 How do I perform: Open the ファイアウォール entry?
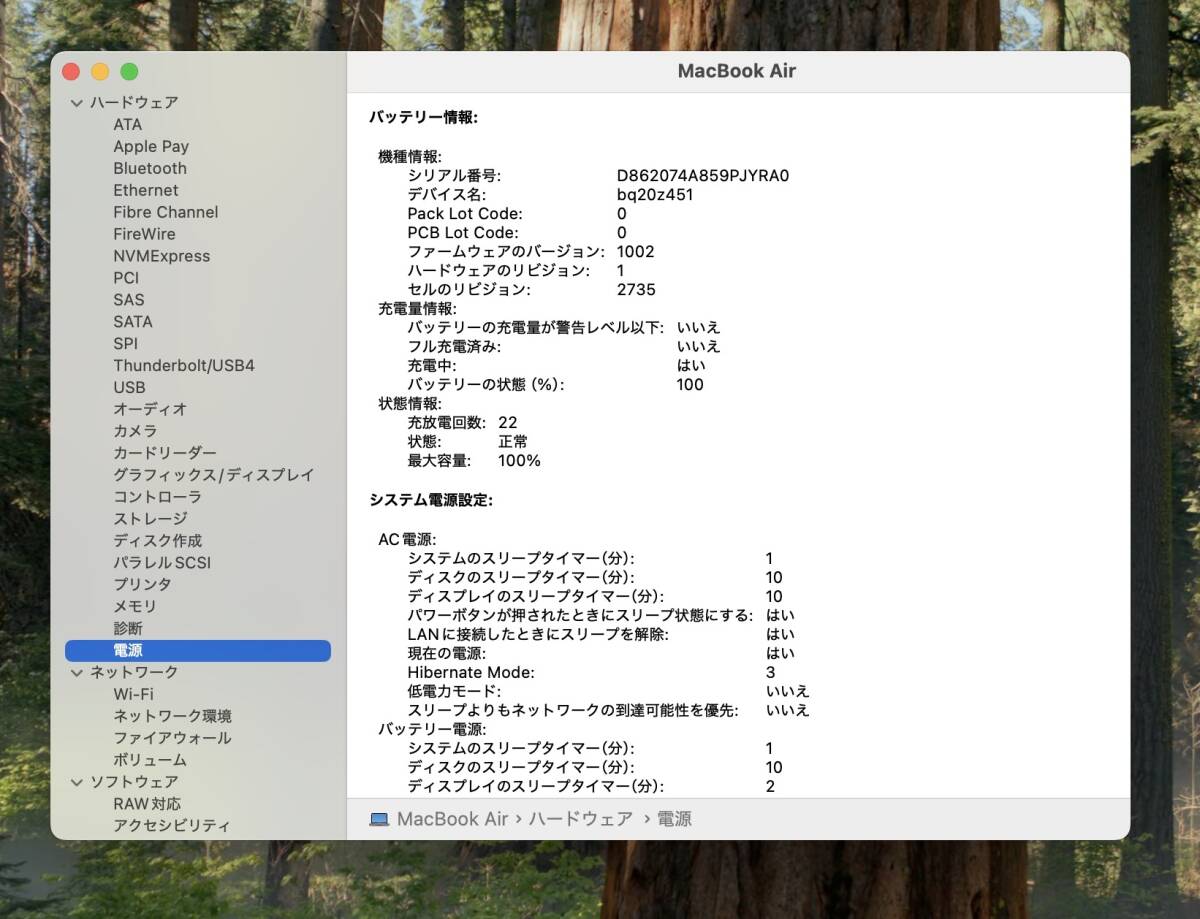(172, 738)
